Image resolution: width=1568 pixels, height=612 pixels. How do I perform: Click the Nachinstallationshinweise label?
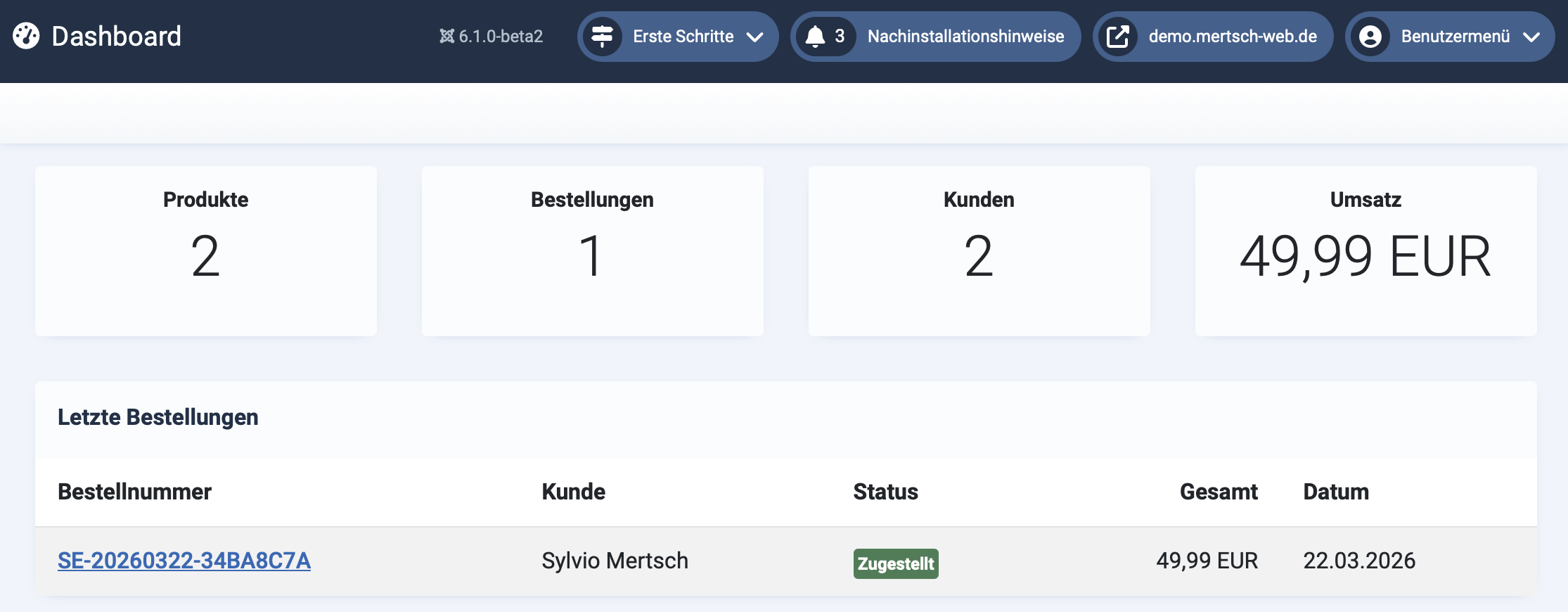click(x=964, y=37)
